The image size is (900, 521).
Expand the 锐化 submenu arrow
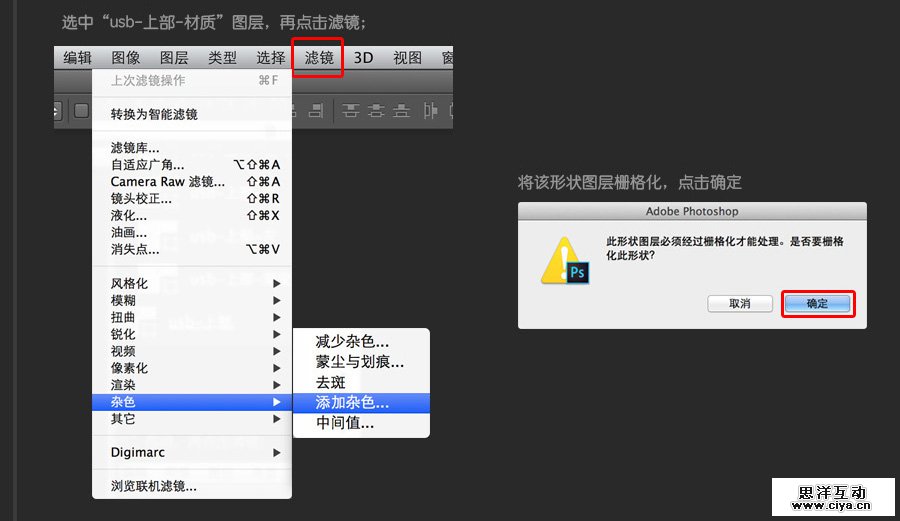(277, 334)
